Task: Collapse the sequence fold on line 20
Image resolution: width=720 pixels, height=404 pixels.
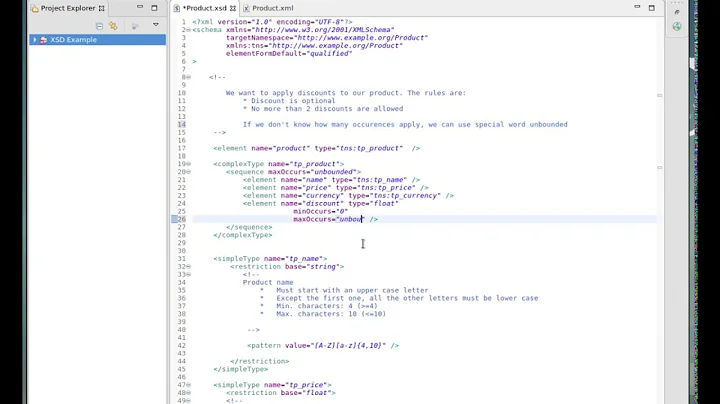Action: (x=188, y=172)
